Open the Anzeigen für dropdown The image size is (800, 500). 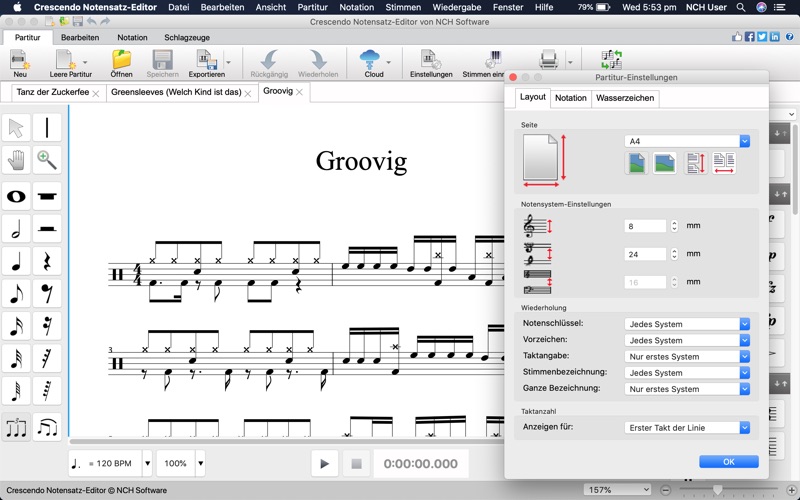coord(687,428)
